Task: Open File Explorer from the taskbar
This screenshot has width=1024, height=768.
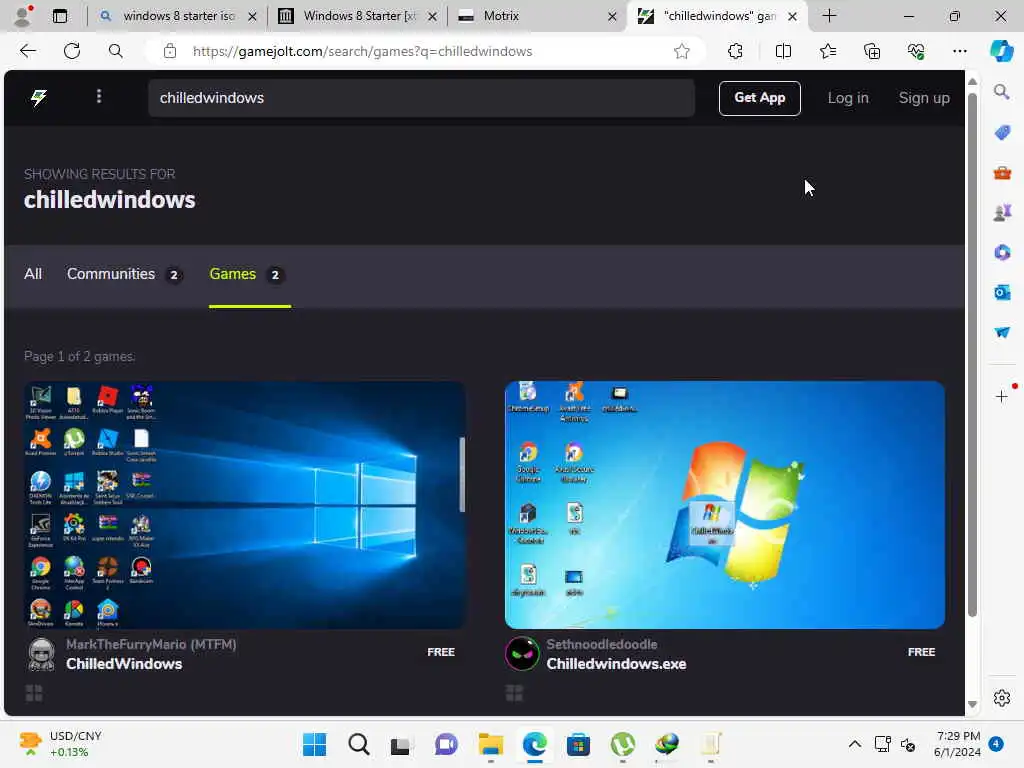Action: 490,744
